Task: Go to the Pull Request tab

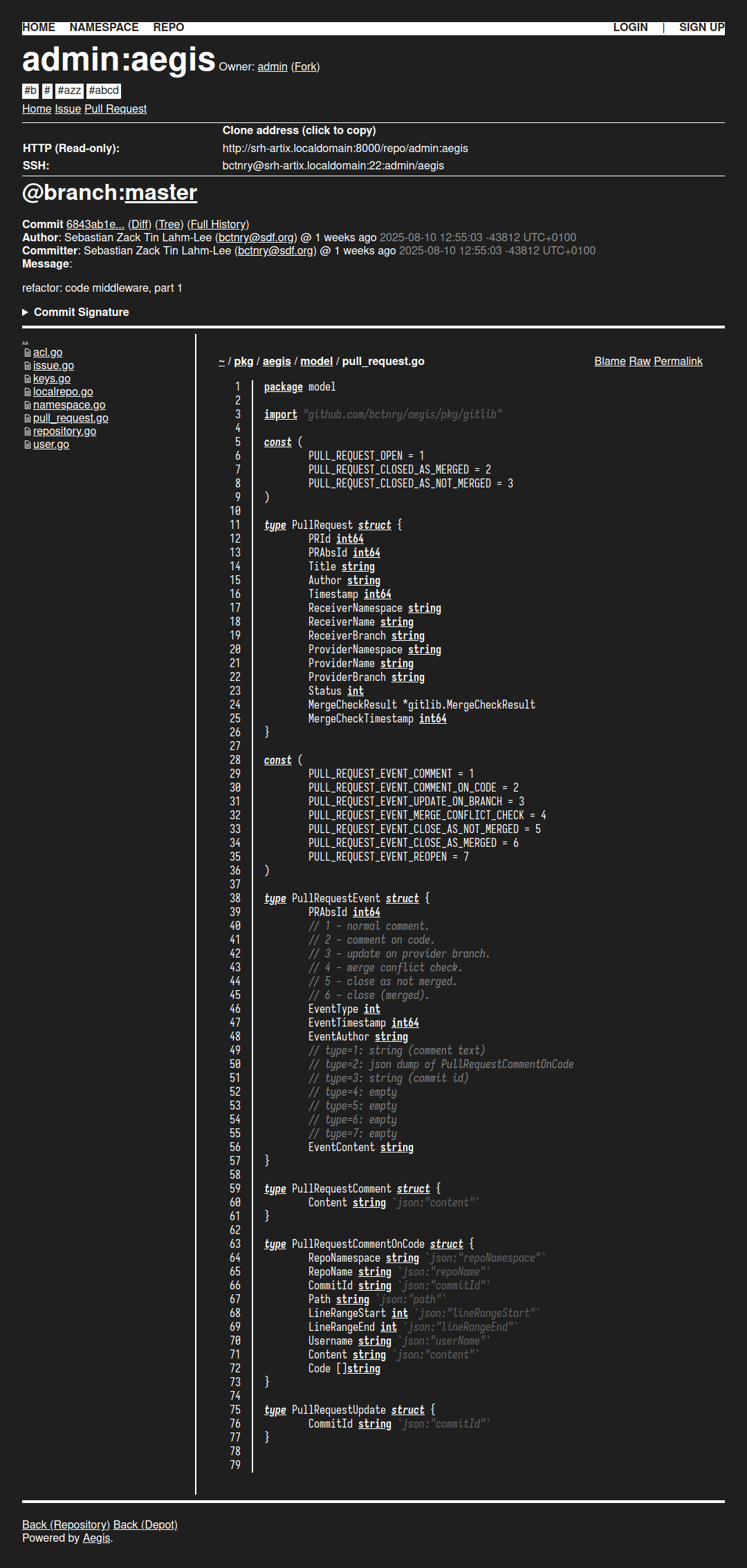Action: (x=116, y=109)
